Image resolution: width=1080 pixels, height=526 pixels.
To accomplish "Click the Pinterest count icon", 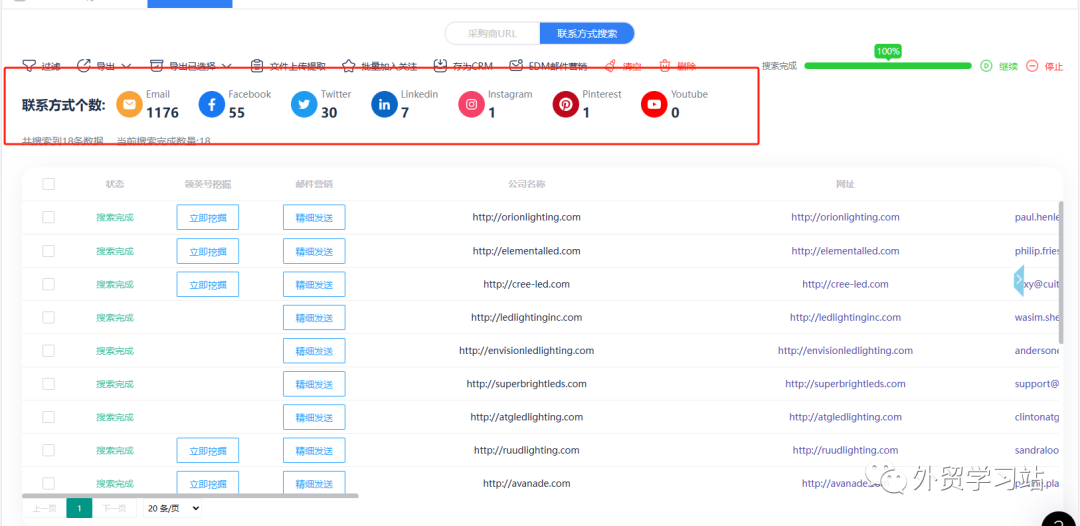I will (x=565, y=105).
